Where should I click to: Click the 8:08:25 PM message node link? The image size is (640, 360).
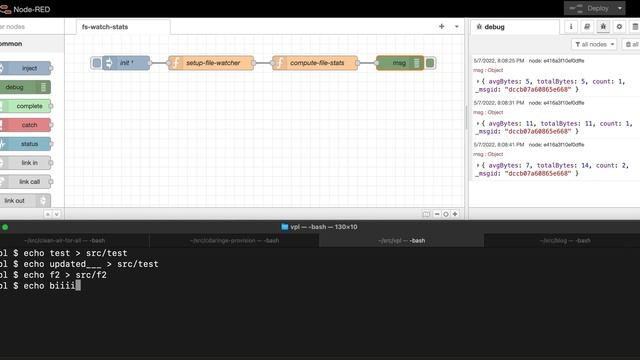tap(556, 60)
